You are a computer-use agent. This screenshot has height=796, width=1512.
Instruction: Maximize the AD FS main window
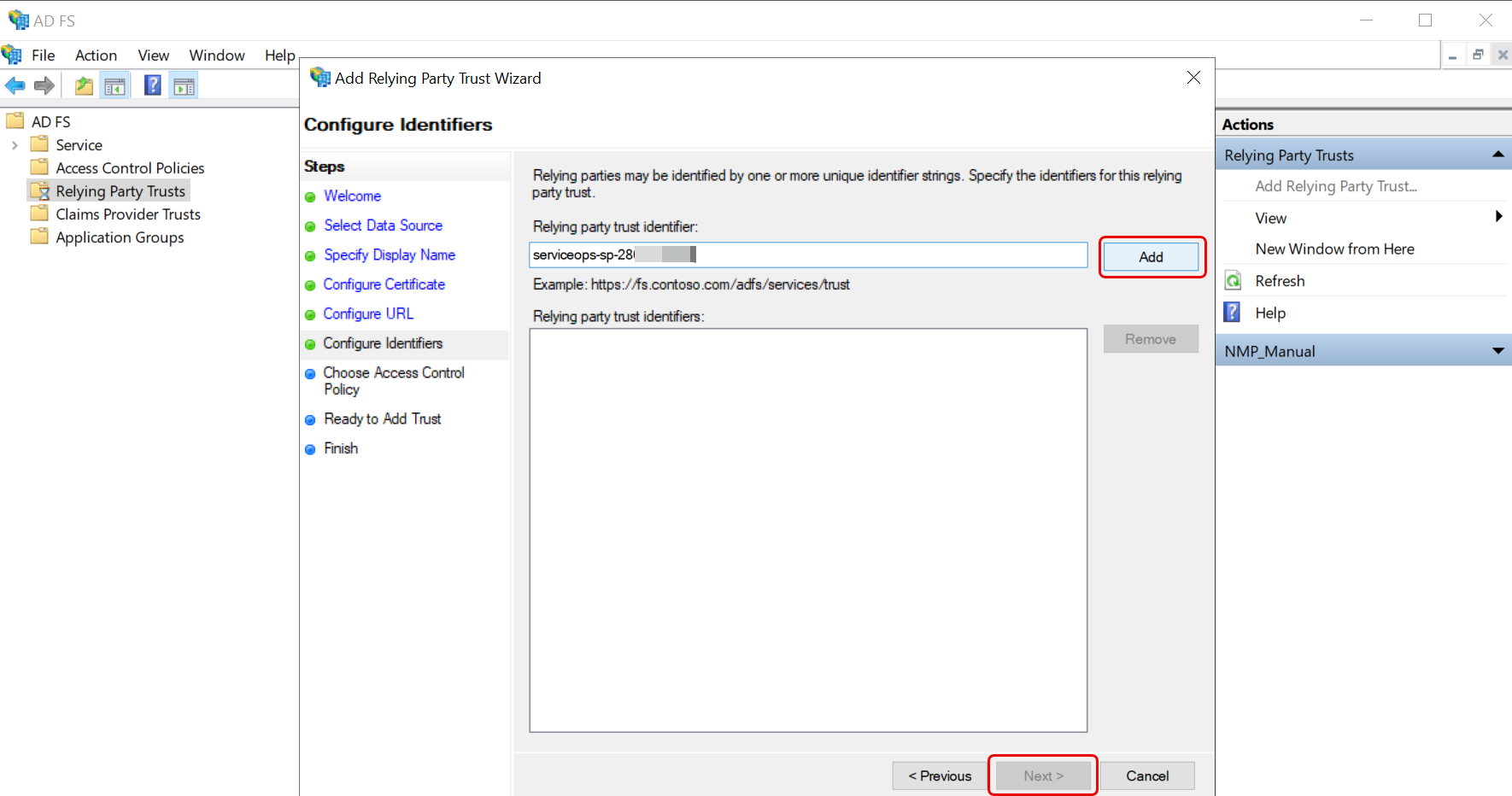pos(1425,20)
